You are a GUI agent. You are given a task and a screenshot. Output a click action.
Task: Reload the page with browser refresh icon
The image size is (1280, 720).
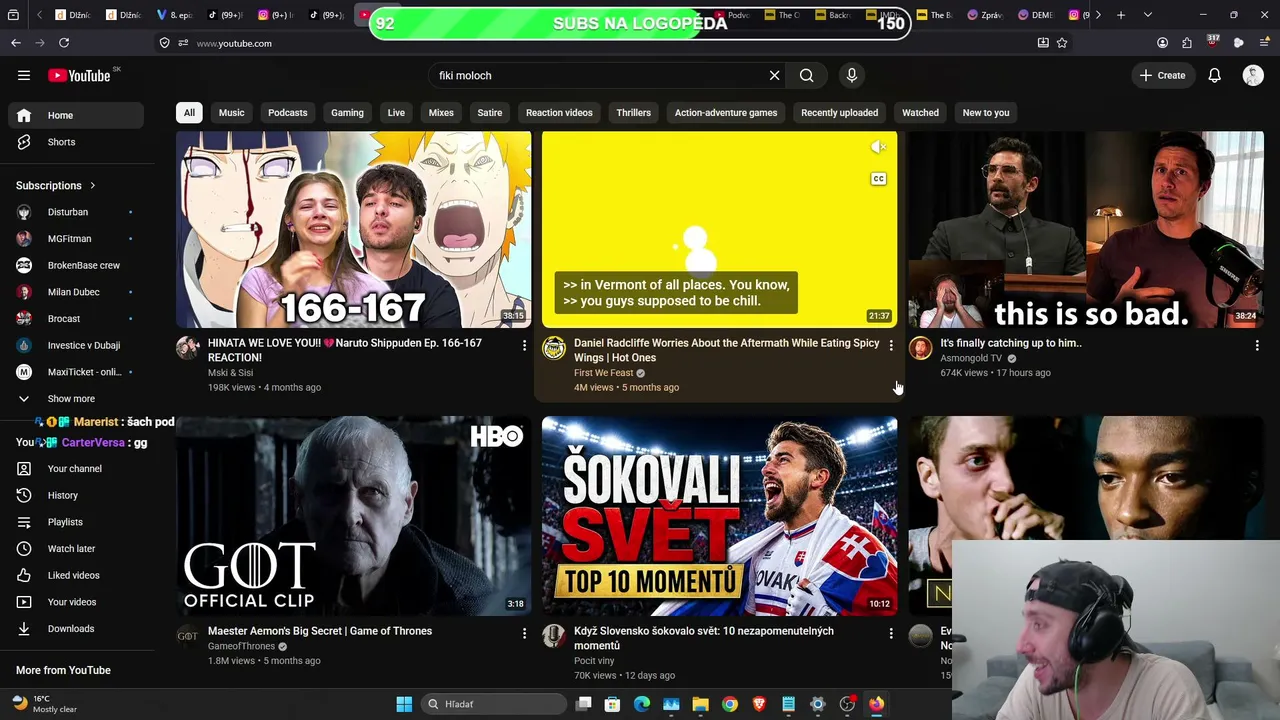[64, 43]
